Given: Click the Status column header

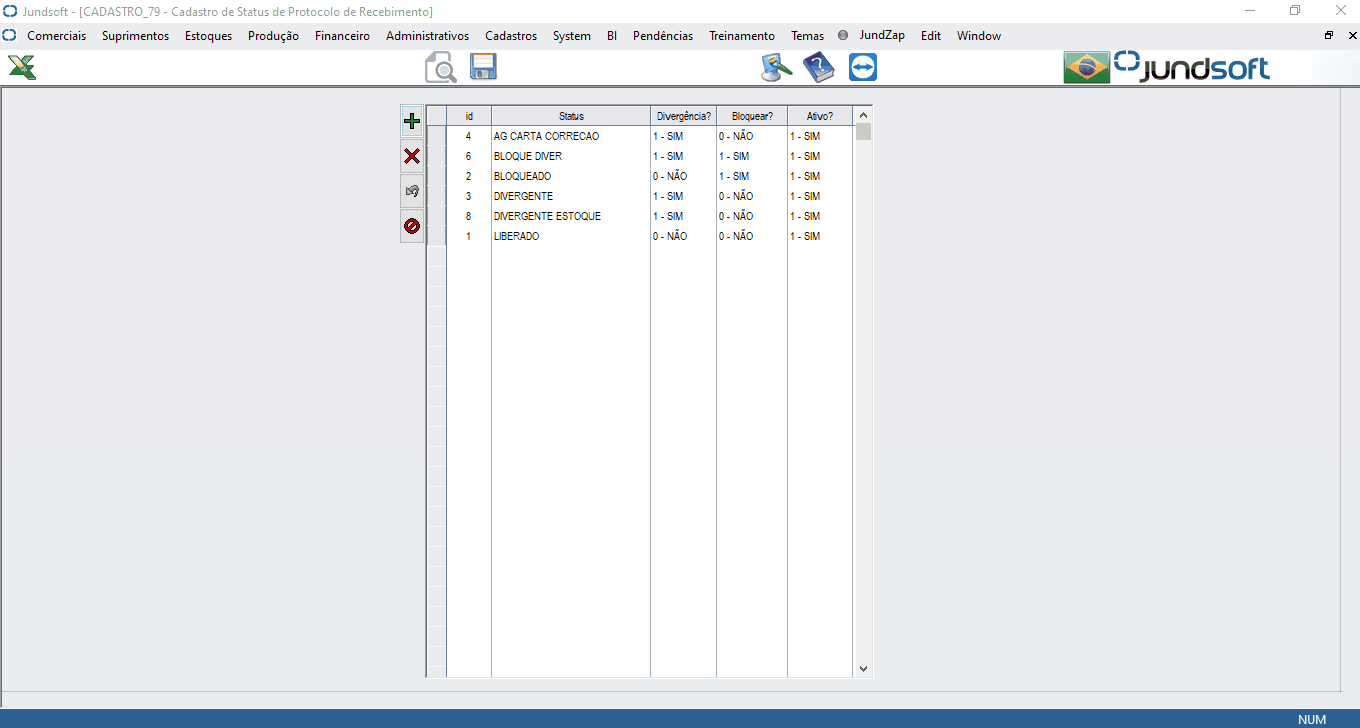Looking at the screenshot, I should point(571,116).
